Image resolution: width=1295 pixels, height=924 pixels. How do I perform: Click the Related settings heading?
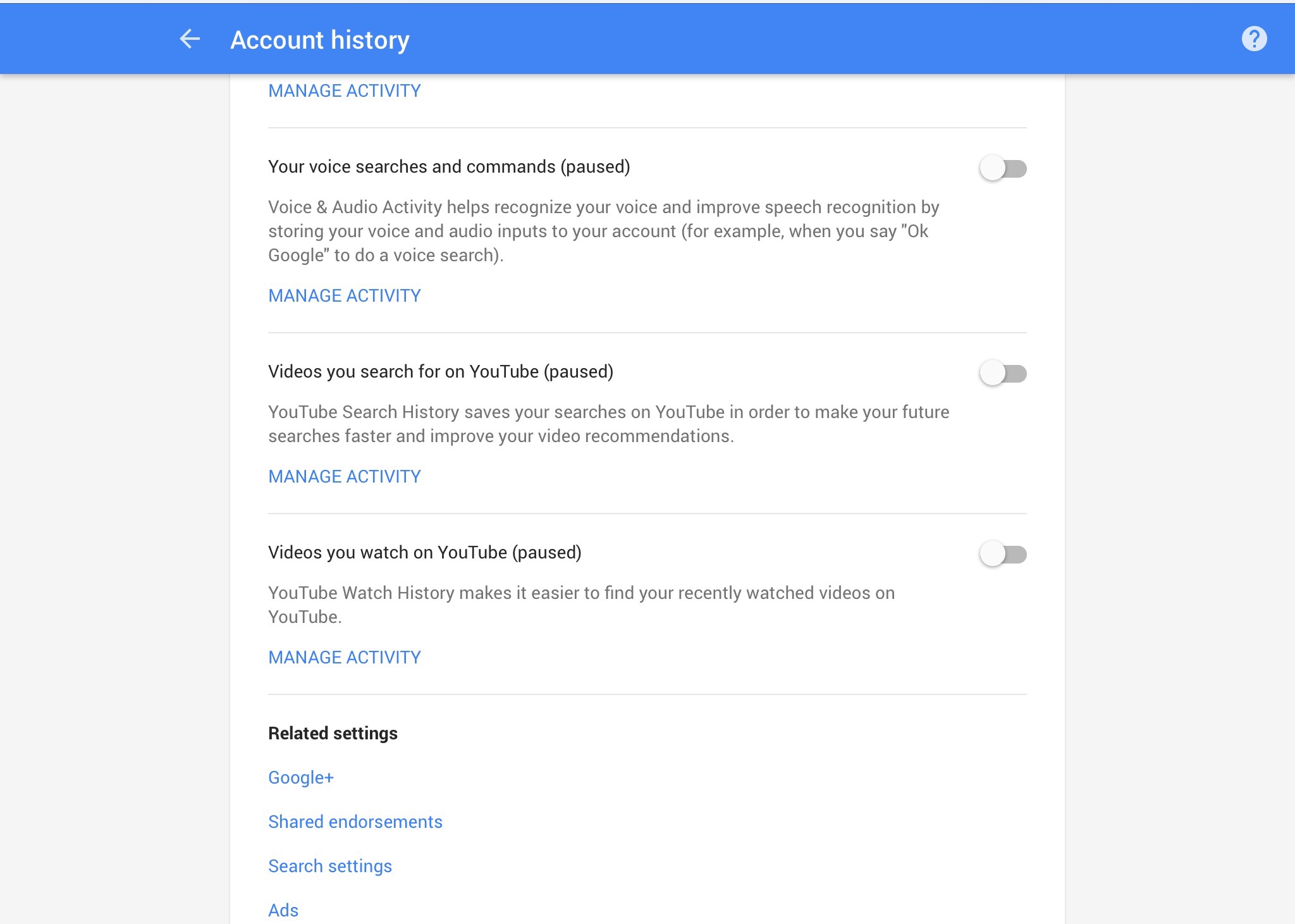(x=333, y=734)
